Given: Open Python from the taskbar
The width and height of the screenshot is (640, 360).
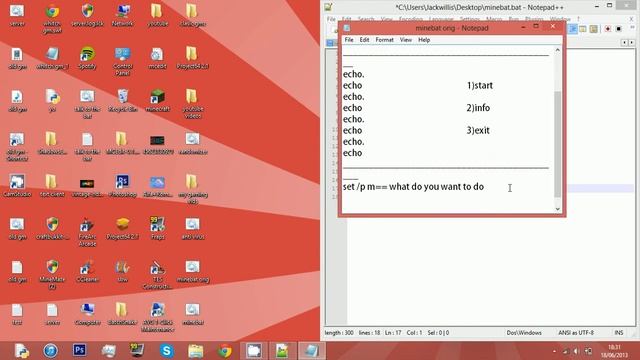Looking at the screenshot, I should (x=21, y=351).
